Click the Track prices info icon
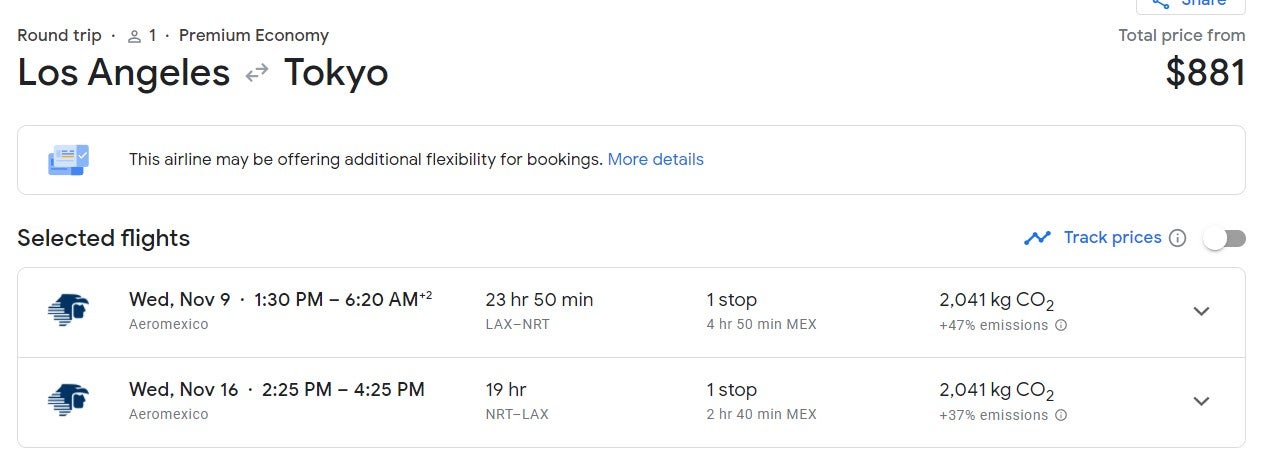1279x466 pixels. [x=1177, y=238]
